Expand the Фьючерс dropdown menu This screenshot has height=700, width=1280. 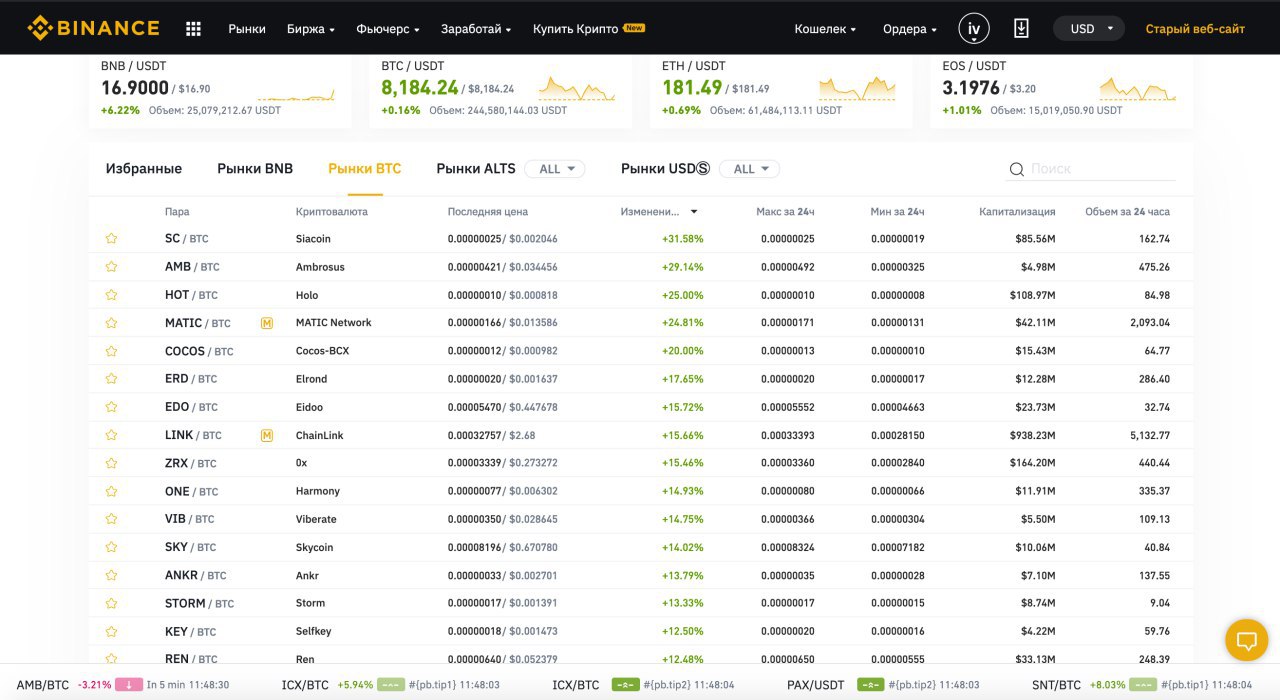(387, 29)
